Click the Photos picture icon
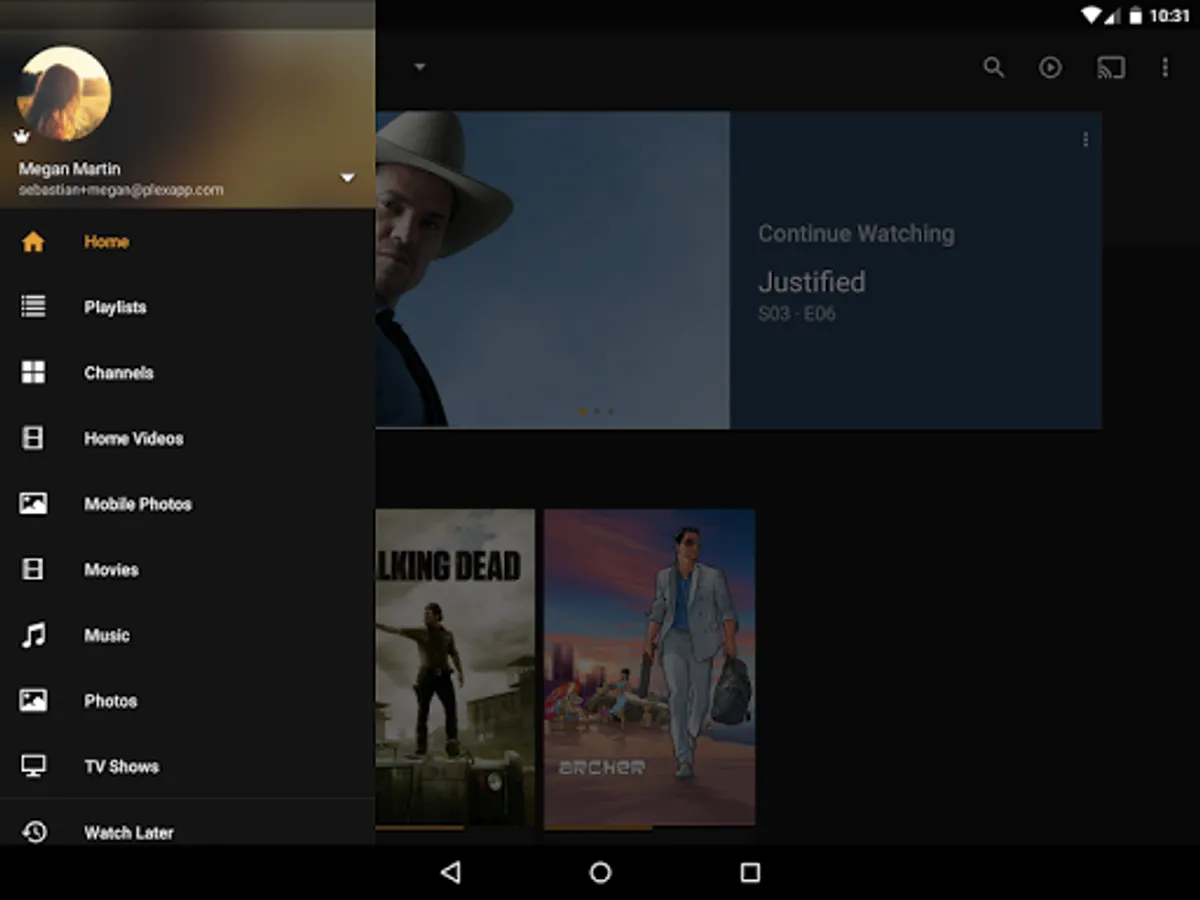Screen dimensions: 1200x900 [33, 701]
